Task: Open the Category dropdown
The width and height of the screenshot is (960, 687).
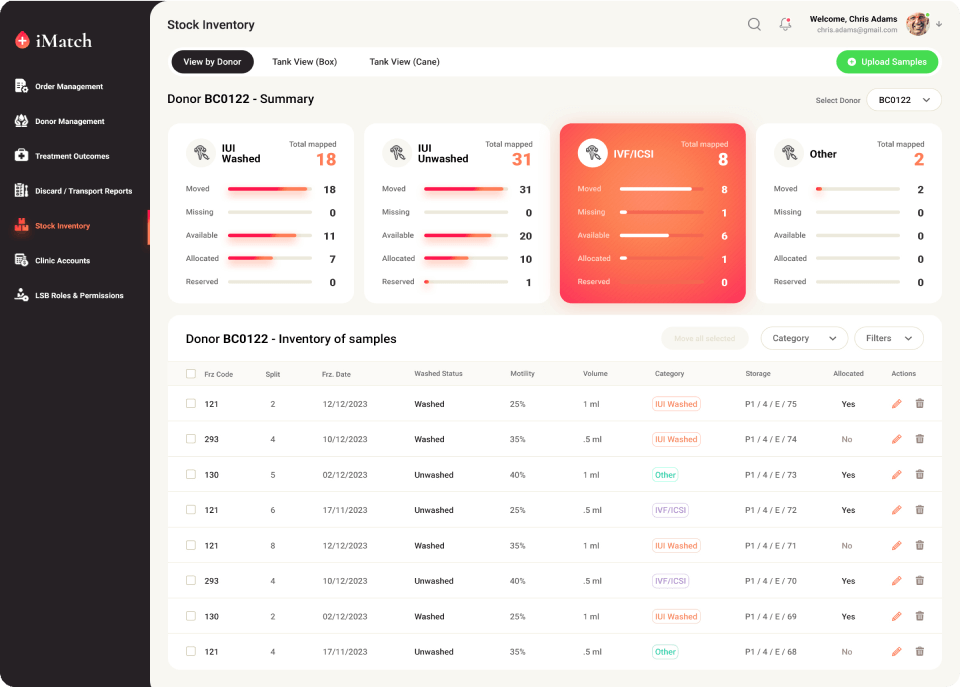Action: click(x=804, y=338)
